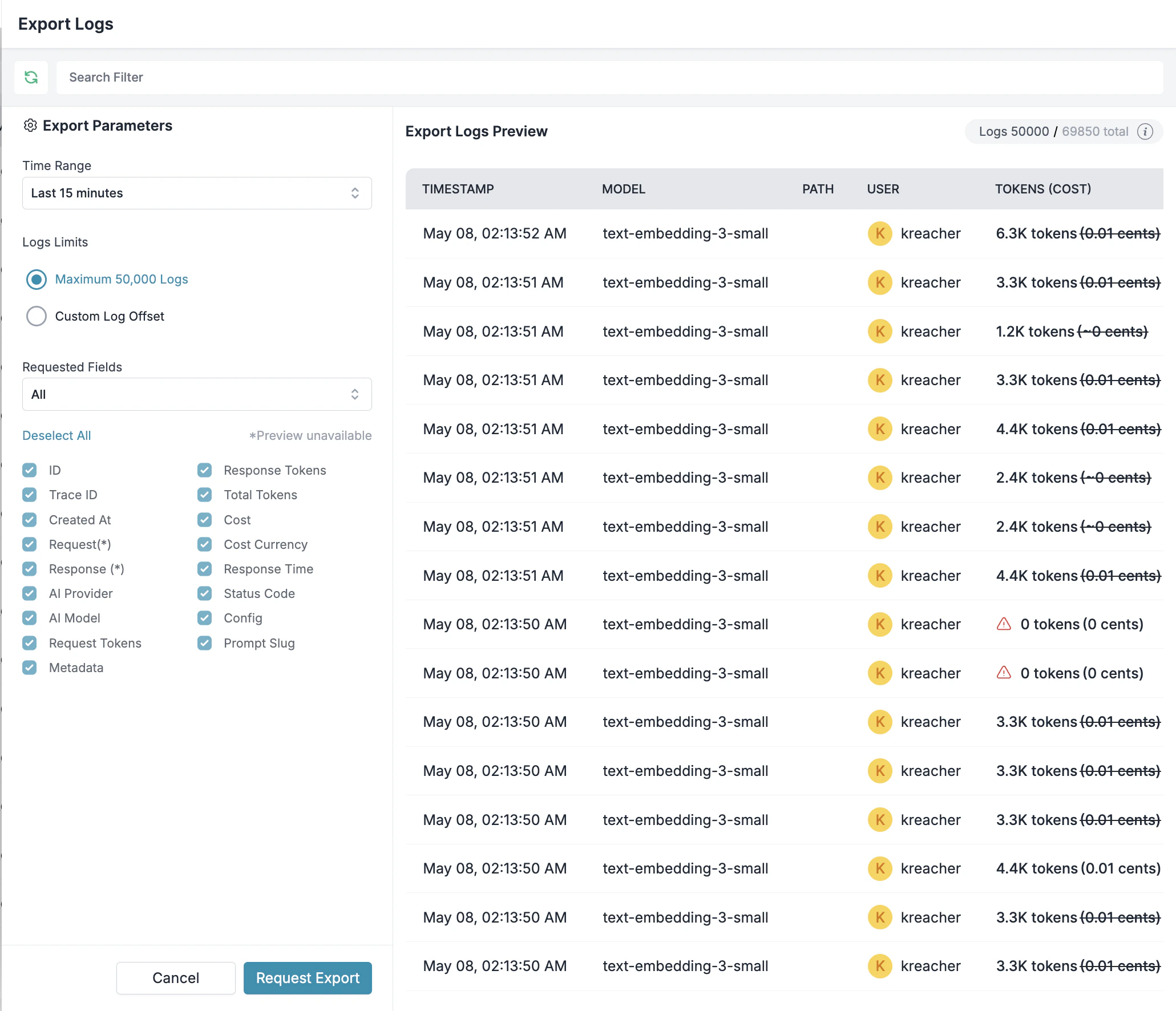Click inside the Search Filter field

(342, 77)
